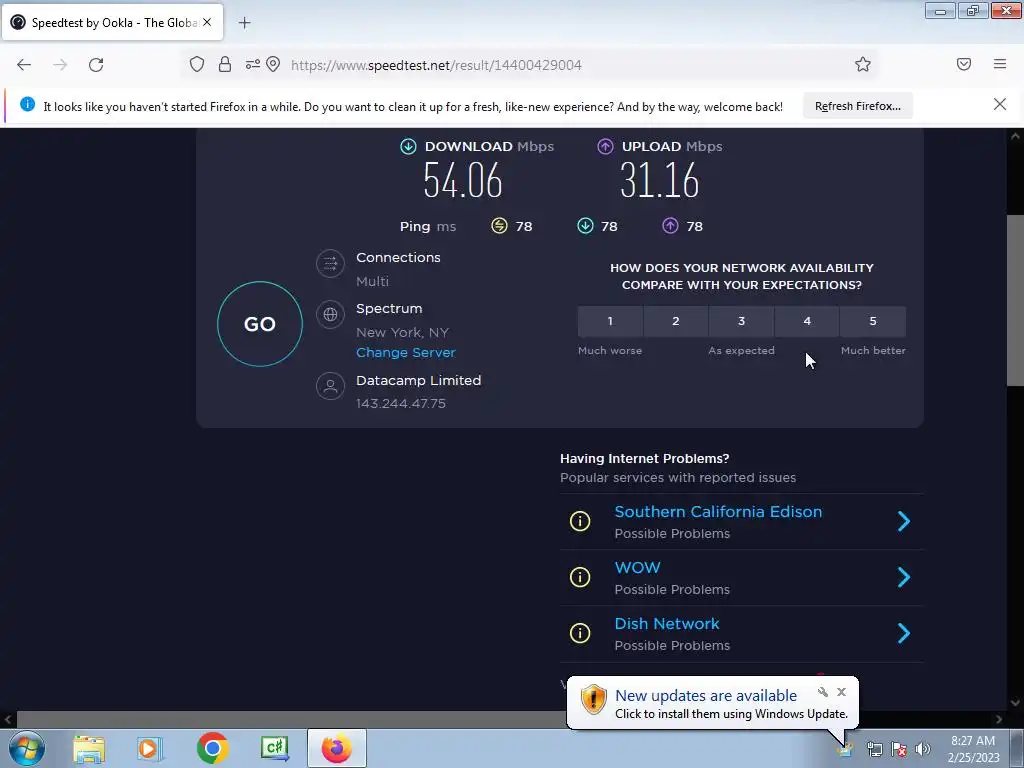
Task: Click the Datacamp Limited user icon
Action: [330, 386]
